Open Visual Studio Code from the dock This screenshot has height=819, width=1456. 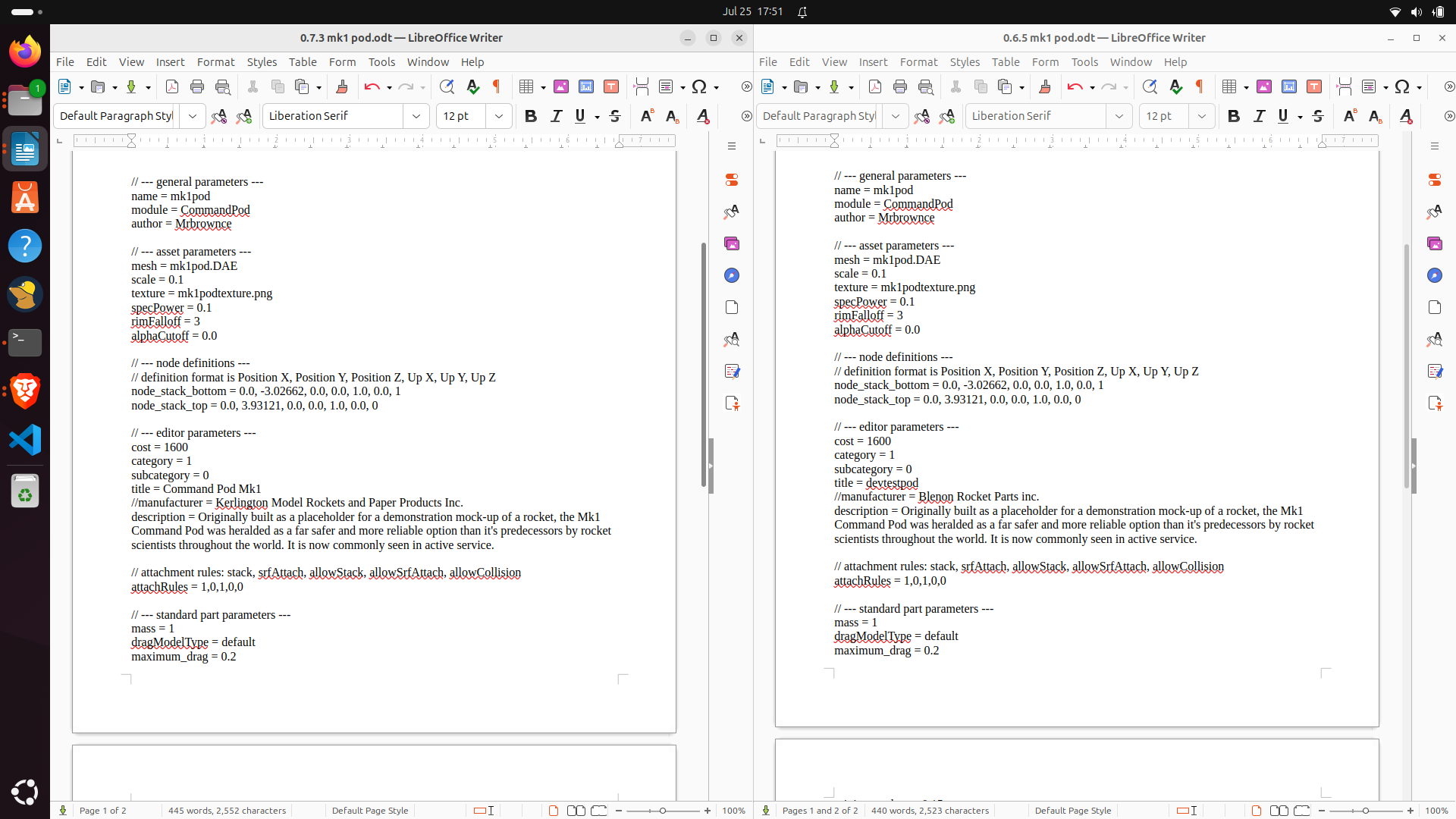point(25,440)
